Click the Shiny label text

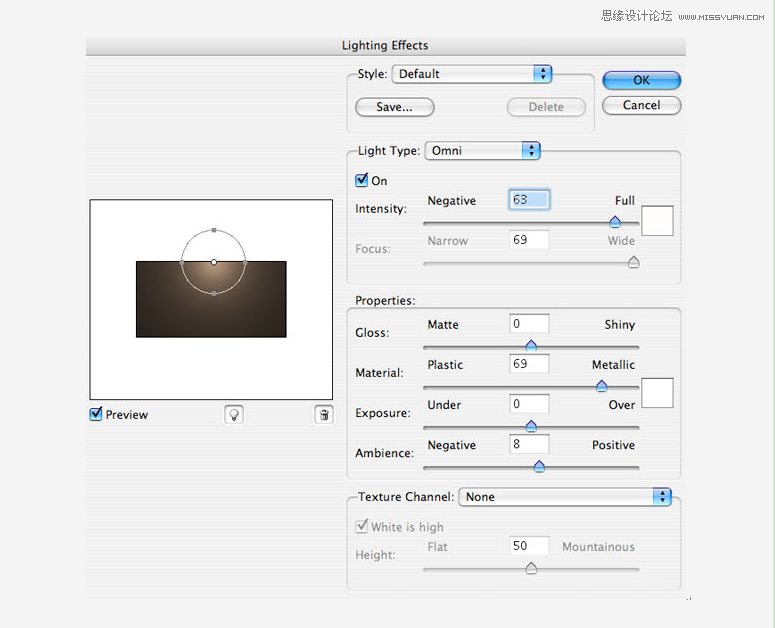point(620,325)
